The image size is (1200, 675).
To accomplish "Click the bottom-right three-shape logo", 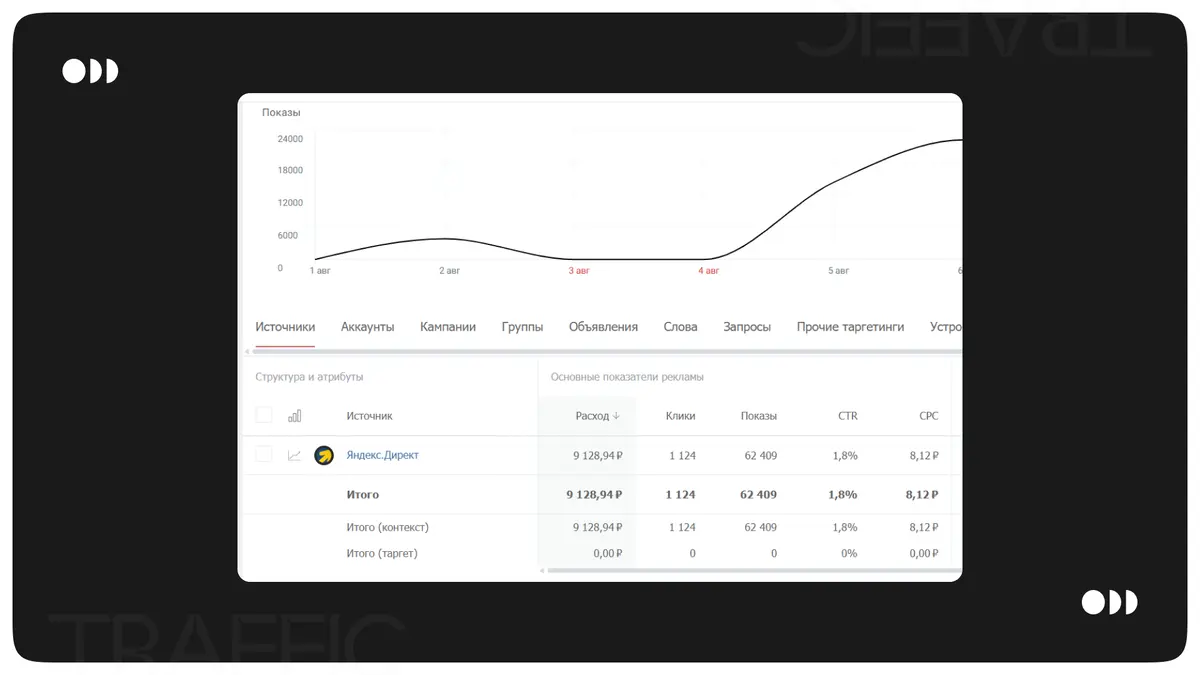I will pos(1109,602).
